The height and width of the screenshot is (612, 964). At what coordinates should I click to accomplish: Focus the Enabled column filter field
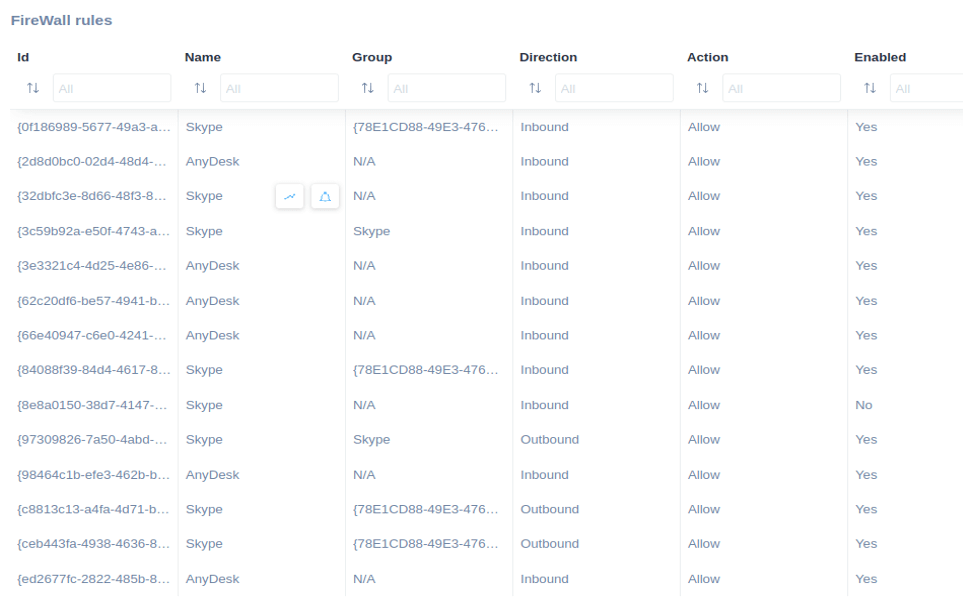927,88
